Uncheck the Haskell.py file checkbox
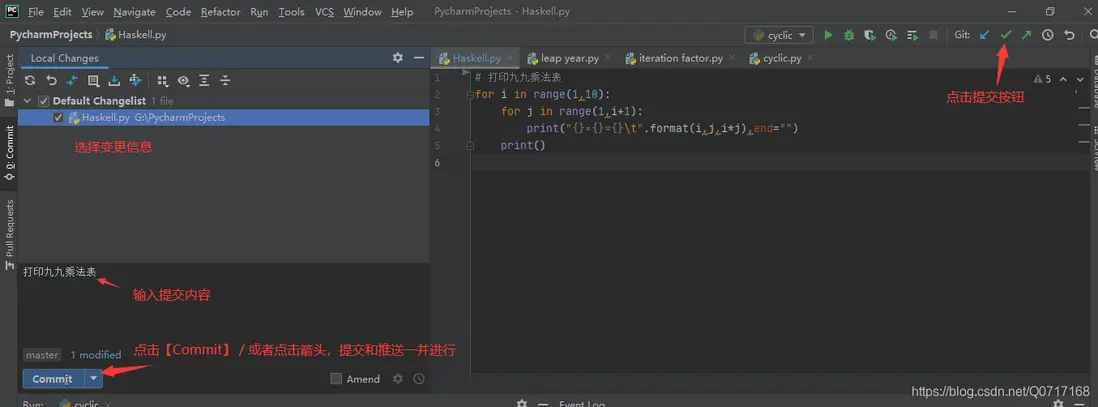Viewport: 1098px width, 407px height. point(58,118)
